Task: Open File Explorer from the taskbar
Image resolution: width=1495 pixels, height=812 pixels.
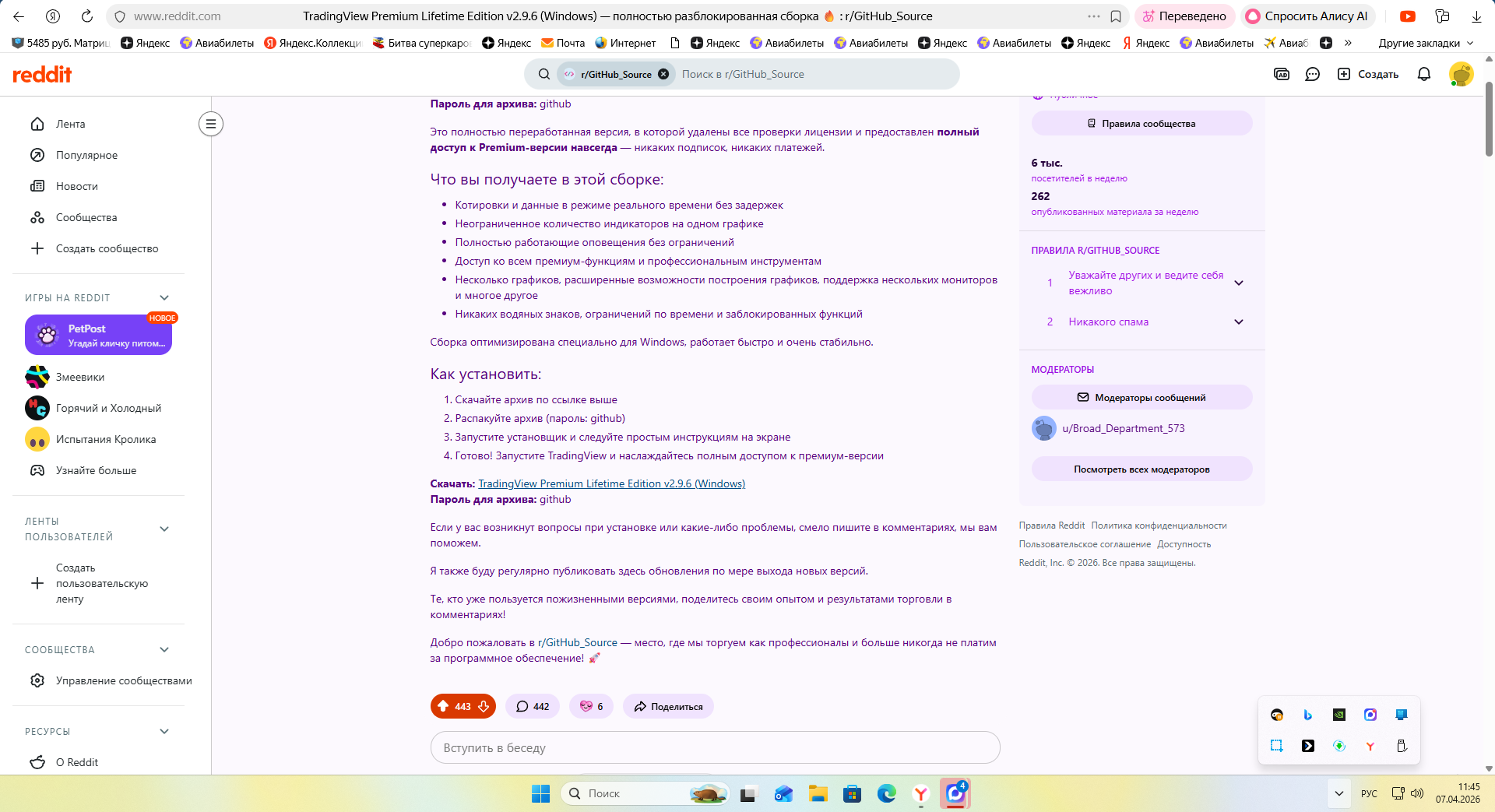Action: [x=818, y=793]
